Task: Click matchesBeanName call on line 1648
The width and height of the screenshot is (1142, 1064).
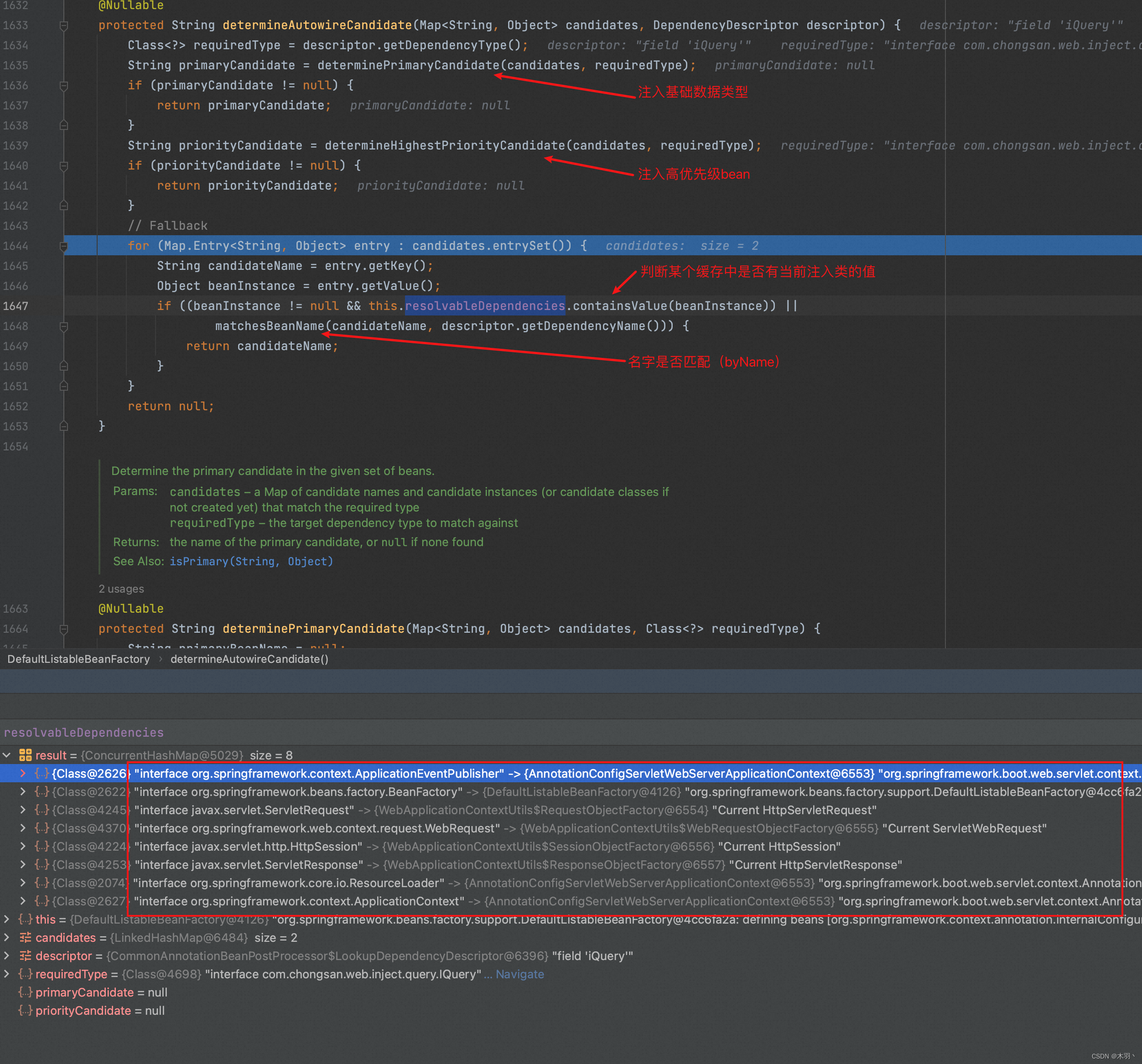Action: (x=270, y=326)
